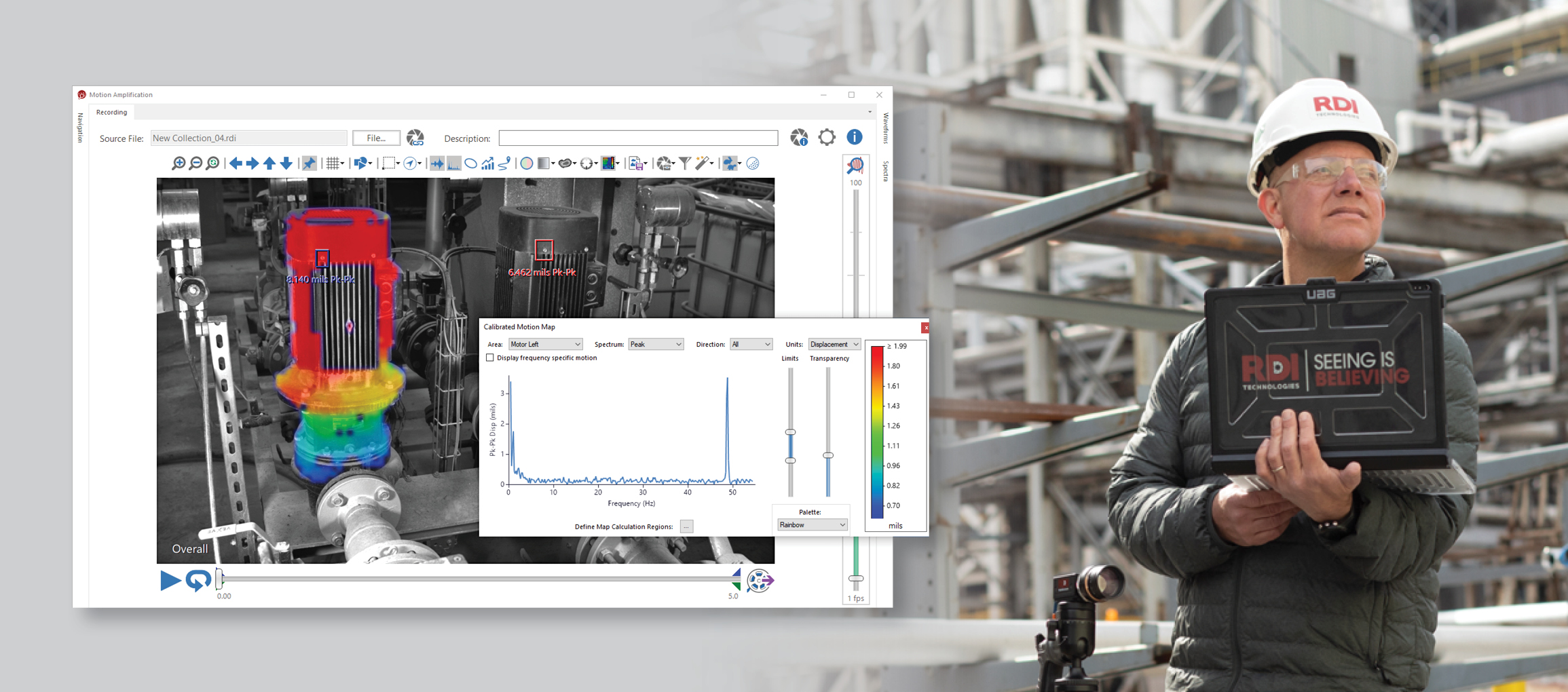Viewport: 1568px width, 692px height.
Task: Open the Navigation side tab
Action: pos(80,128)
